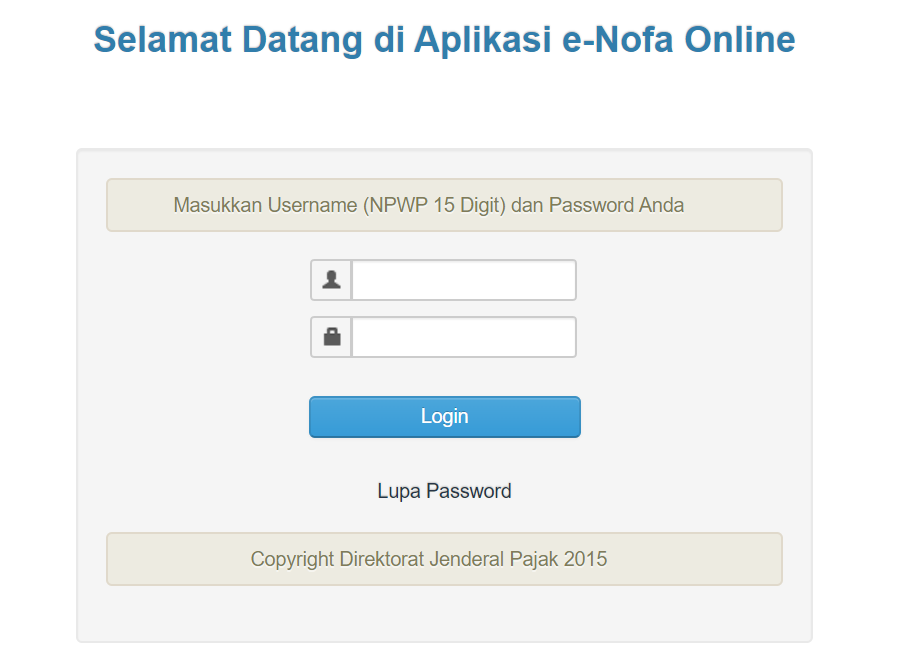Click the footer bar at form bottom
The width and height of the screenshot is (914, 666).
coord(444,559)
